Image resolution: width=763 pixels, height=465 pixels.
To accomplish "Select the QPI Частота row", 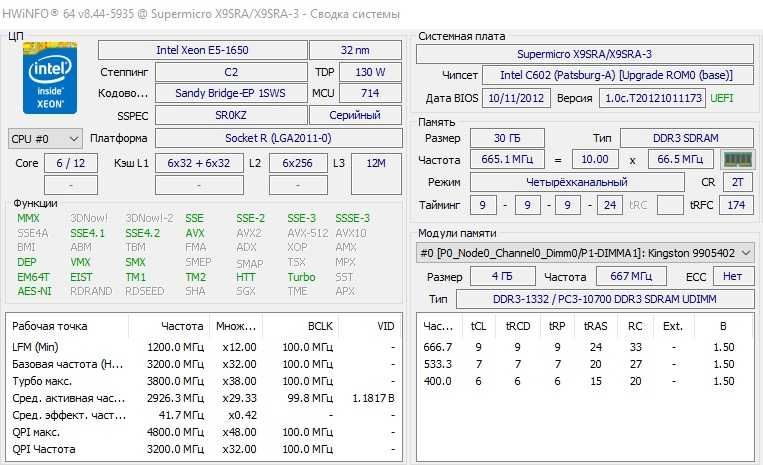I will point(204,449).
